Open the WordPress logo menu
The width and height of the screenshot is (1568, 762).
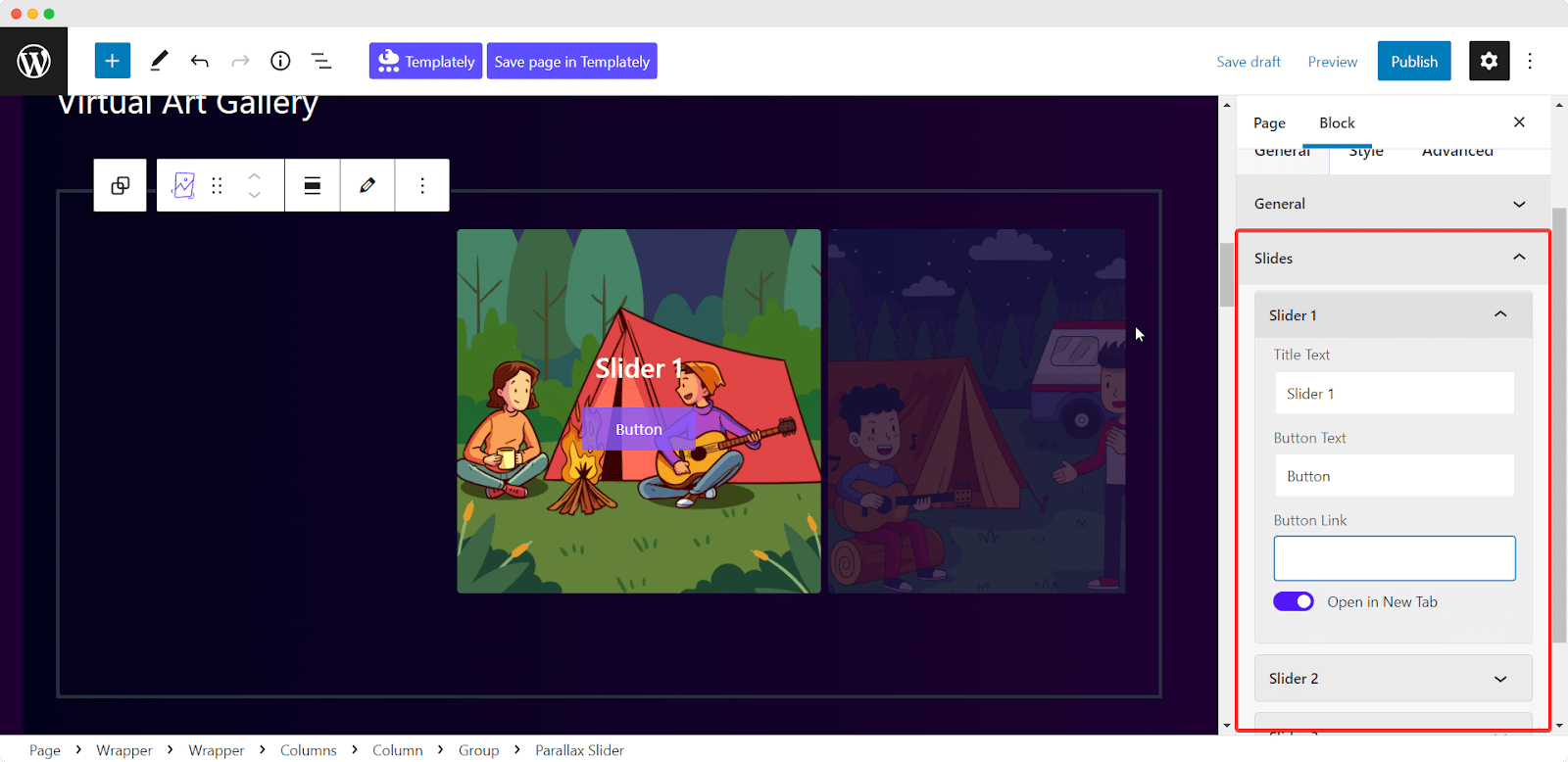(34, 61)
